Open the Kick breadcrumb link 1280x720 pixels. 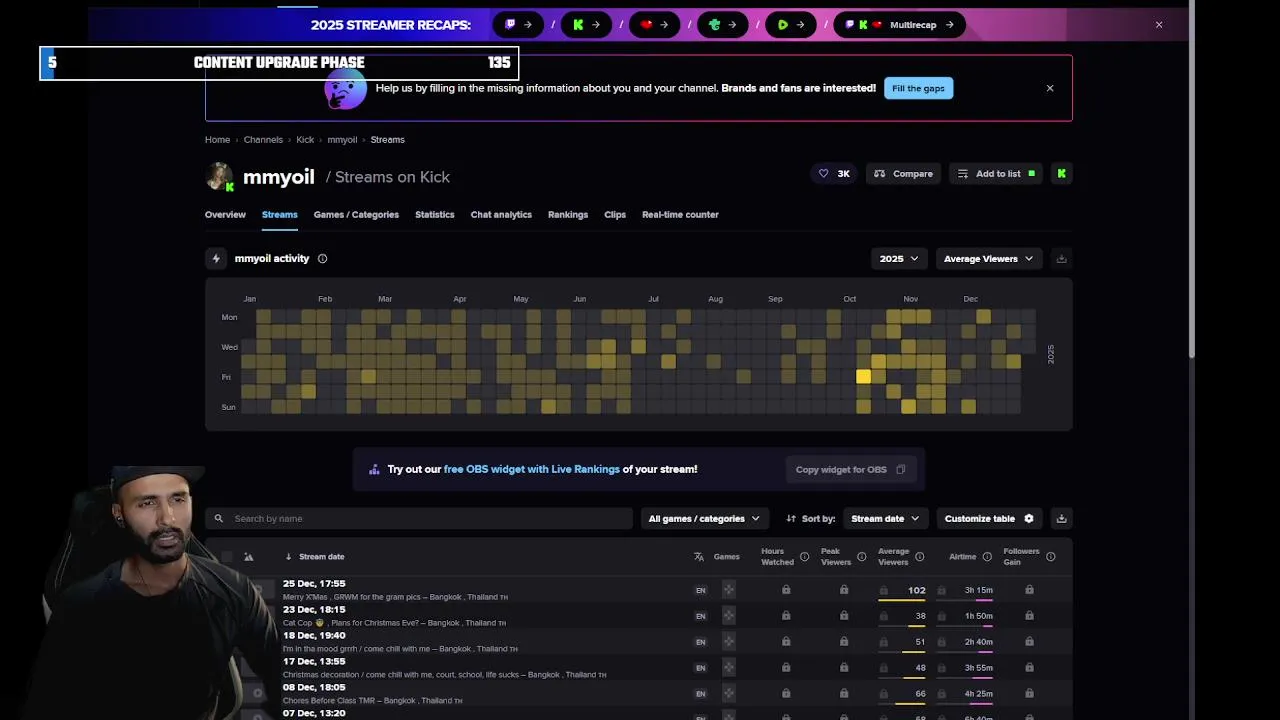(305, 140)
